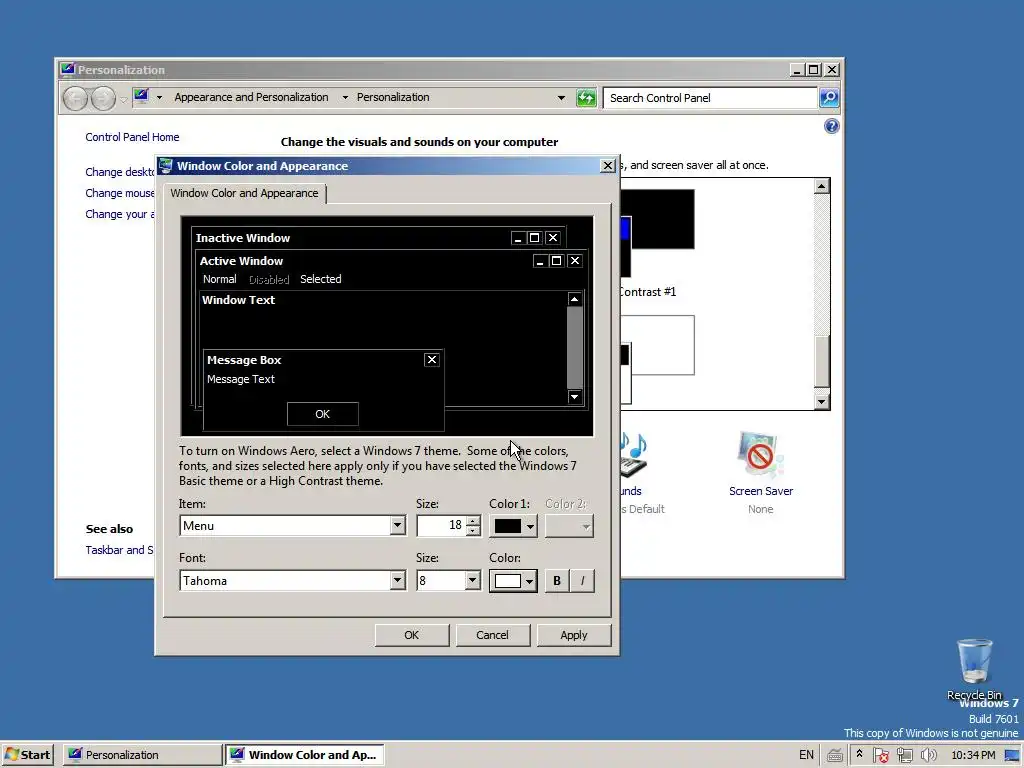Image resolution: width=1024 pixels, height=768 pixels.
Task: Open Help in Personalization window
Action: [831, 127]
